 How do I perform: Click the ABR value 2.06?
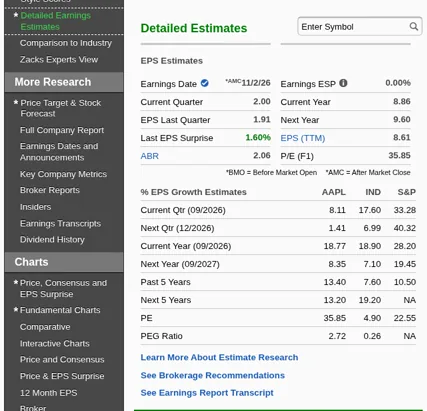click(262, 155)
